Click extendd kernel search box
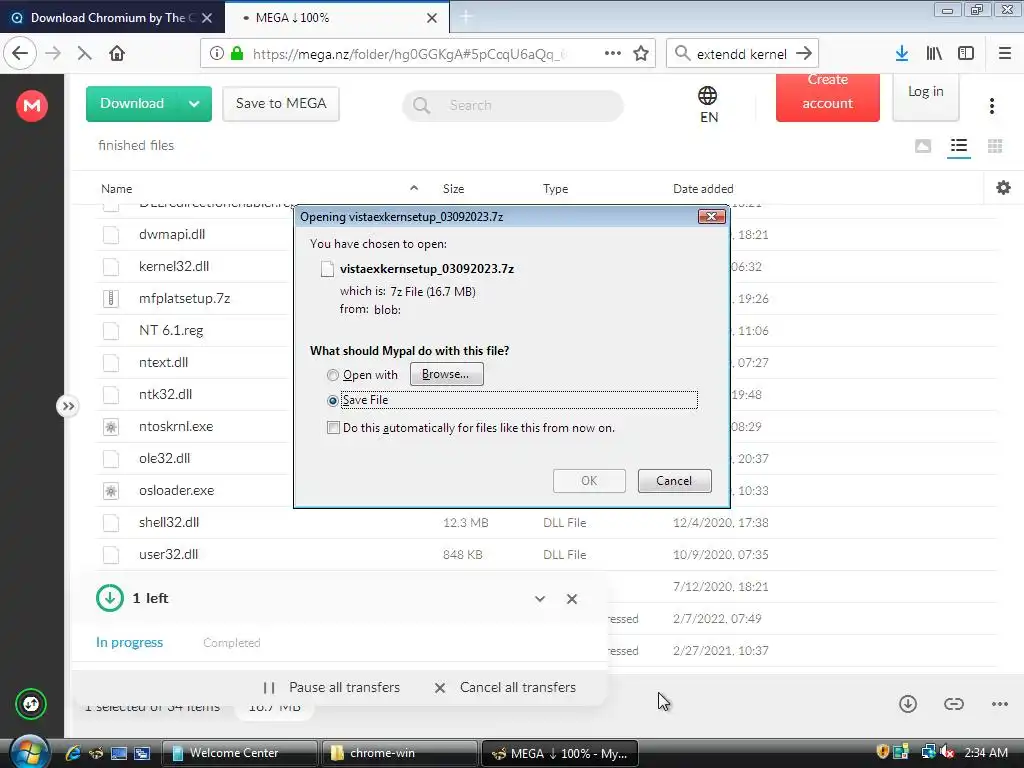The width and height of the screenshot is (1024, 768). tap(741, 54)
